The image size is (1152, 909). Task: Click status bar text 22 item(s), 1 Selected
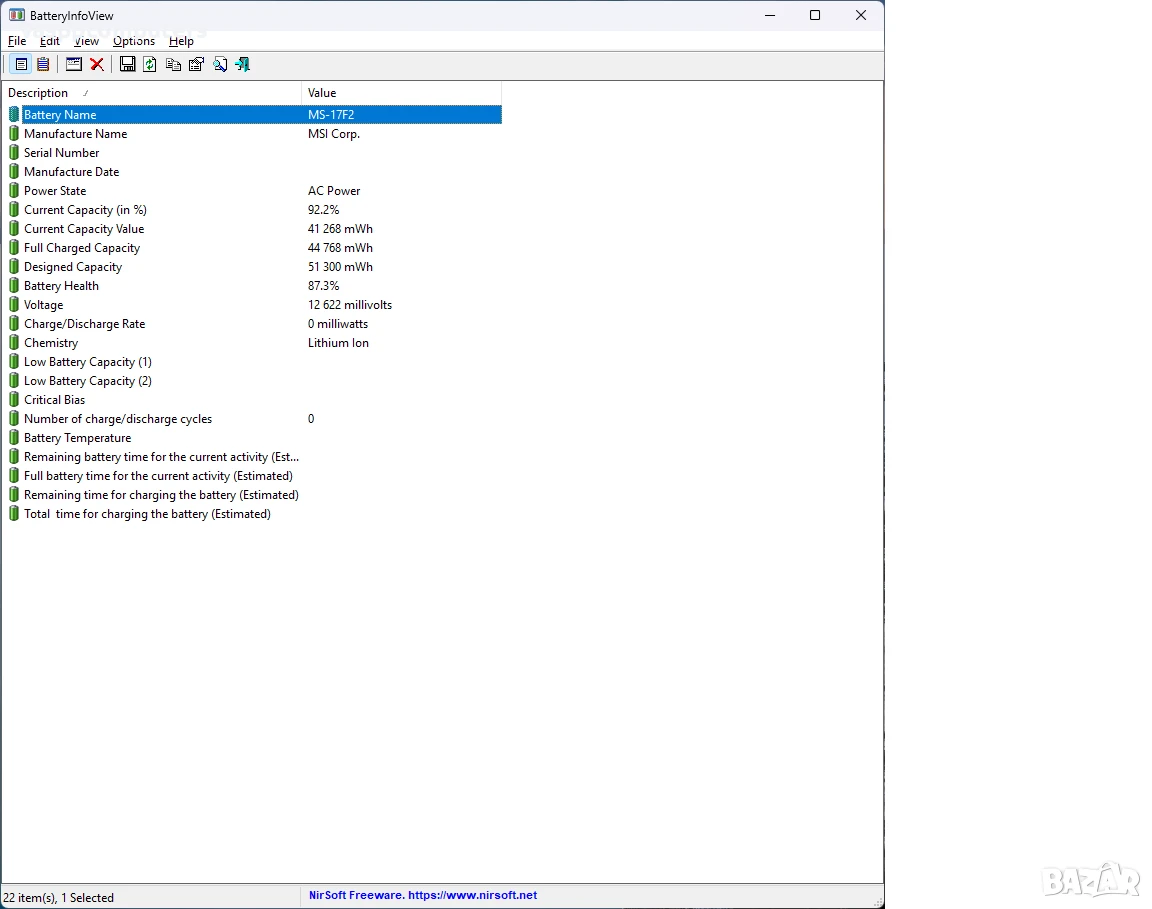click(x=59, y=898)
